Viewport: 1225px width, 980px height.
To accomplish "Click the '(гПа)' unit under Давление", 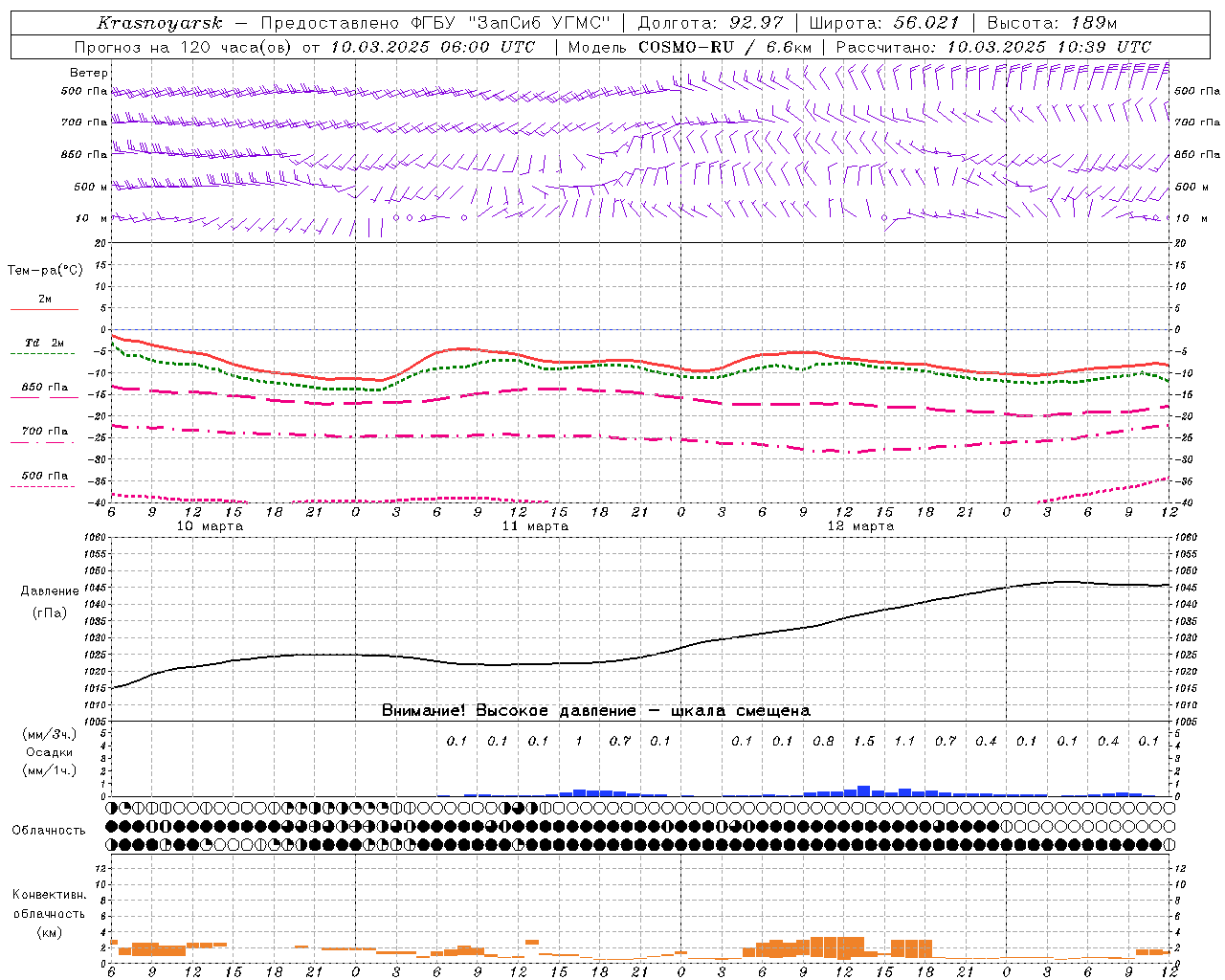I will pyautogui.click(x=50, y=613).
